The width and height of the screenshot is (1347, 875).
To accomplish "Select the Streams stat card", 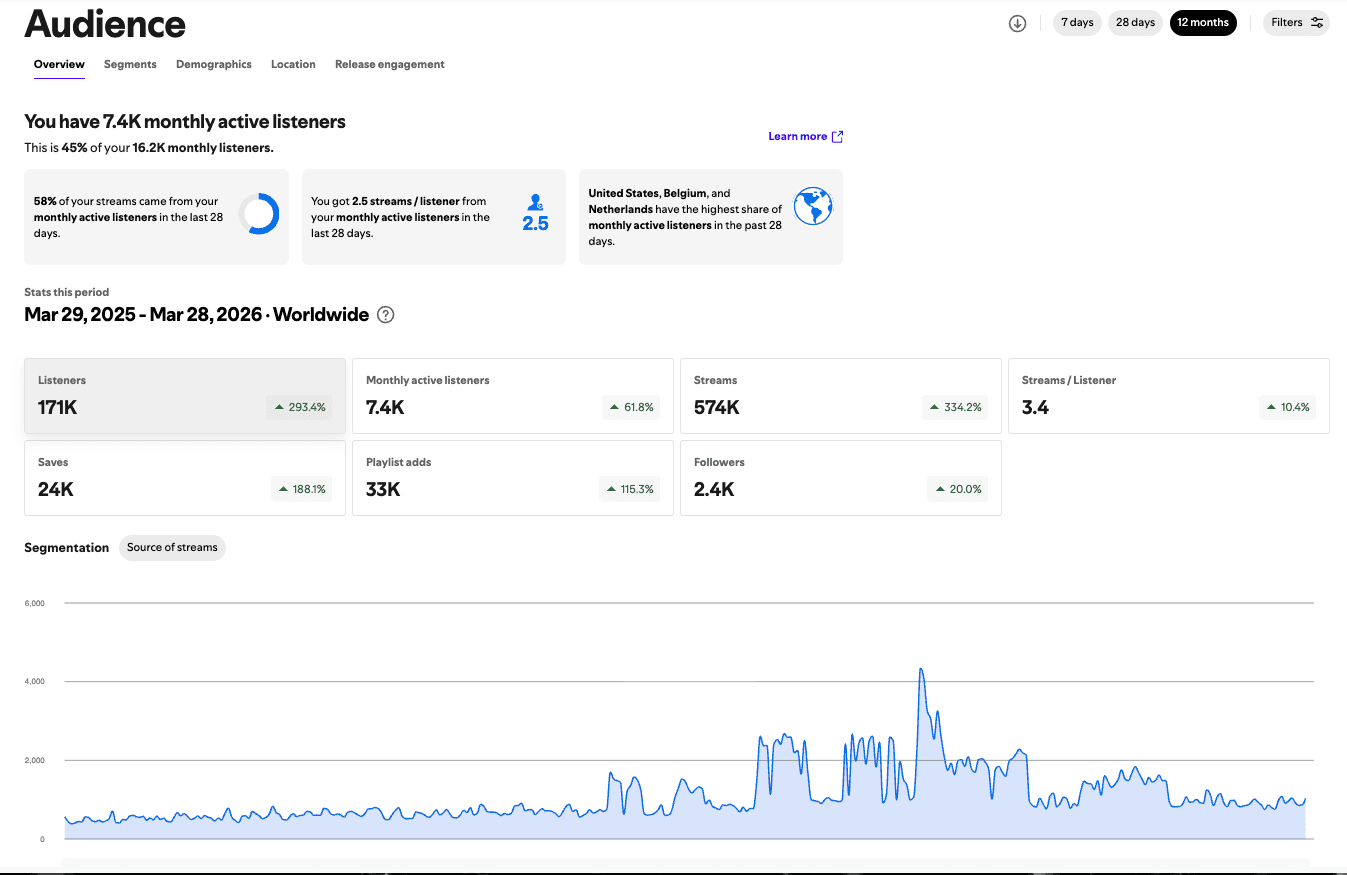I will point(841,396).
